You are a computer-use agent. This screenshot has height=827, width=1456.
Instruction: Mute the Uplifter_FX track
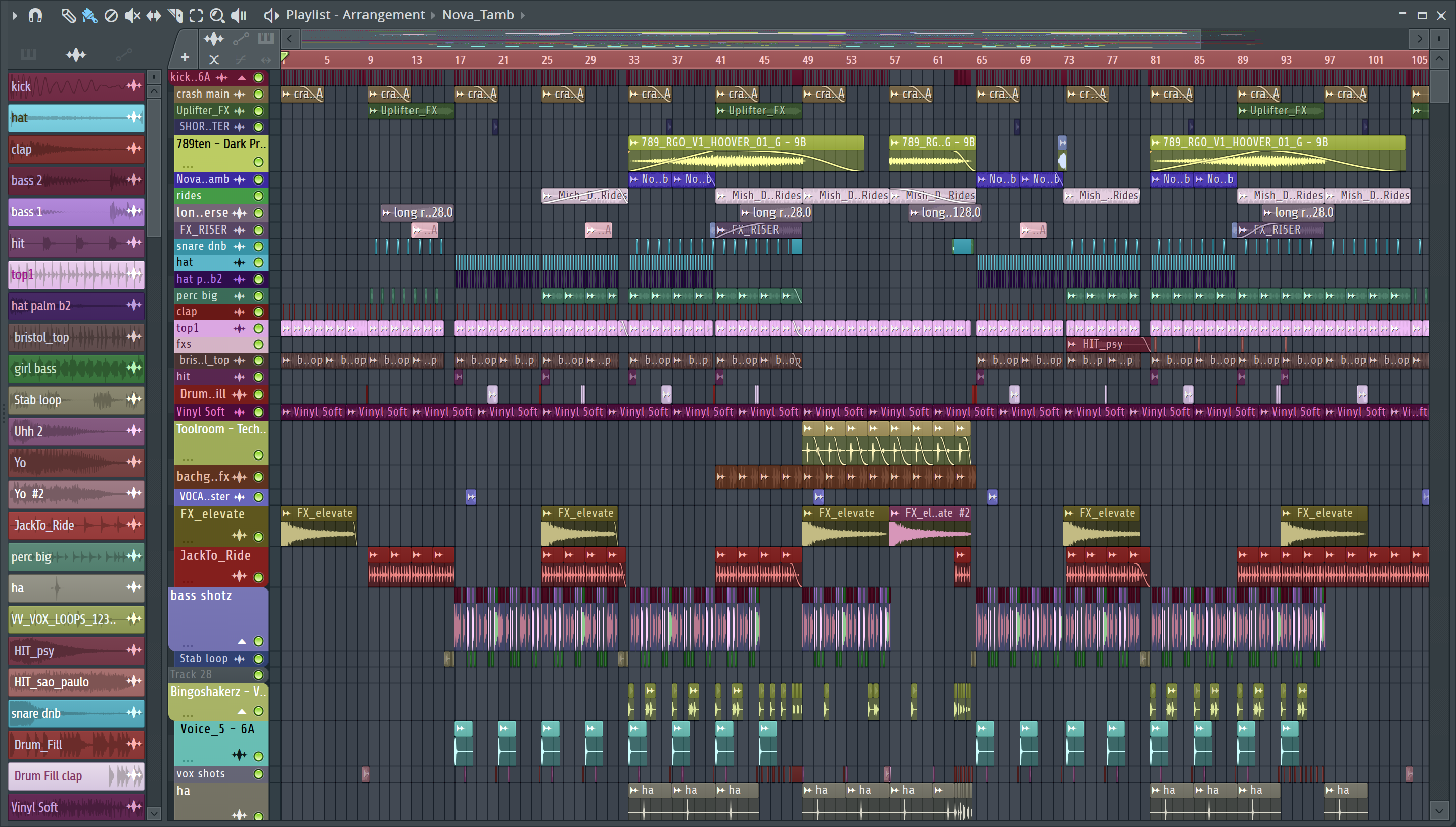[258, 111]
